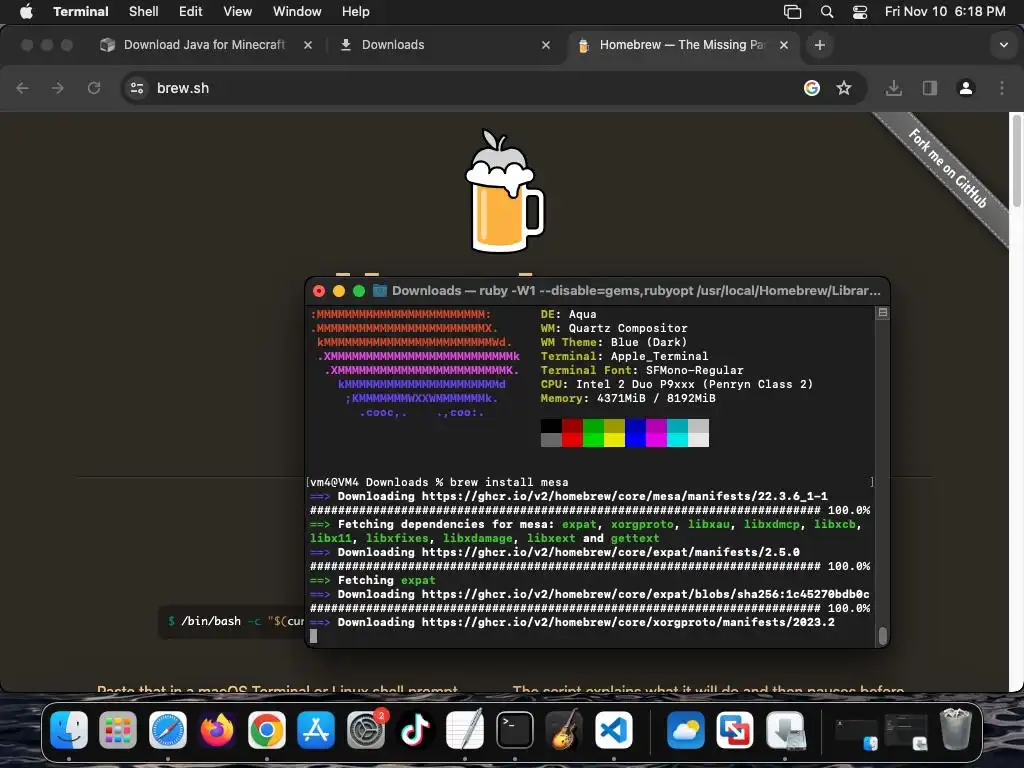The height and width of the screenshot is (768, 1024).
Task: Open the View menu
Action: point(238,11)
